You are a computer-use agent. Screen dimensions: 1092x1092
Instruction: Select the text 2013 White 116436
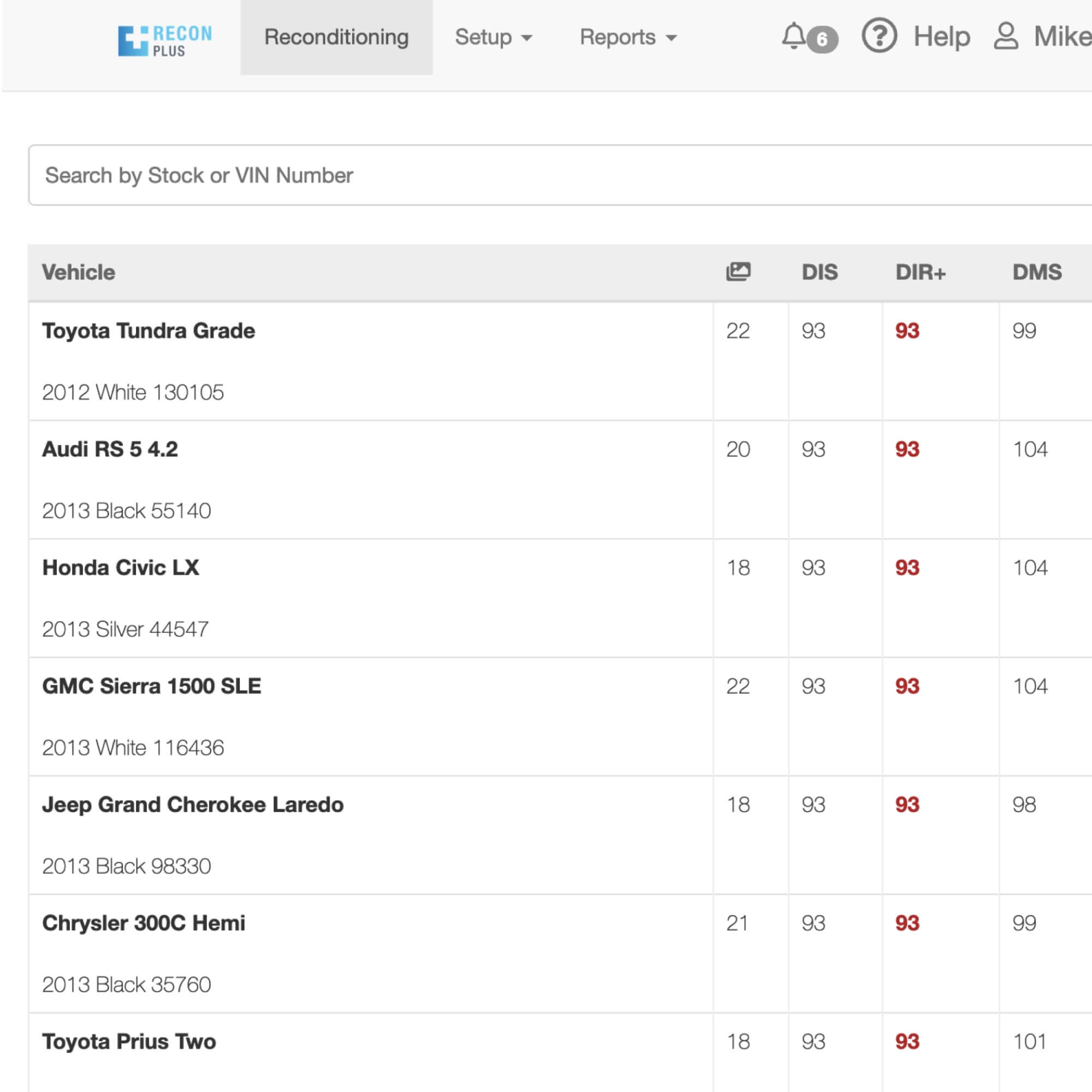[x=133, y=748]
